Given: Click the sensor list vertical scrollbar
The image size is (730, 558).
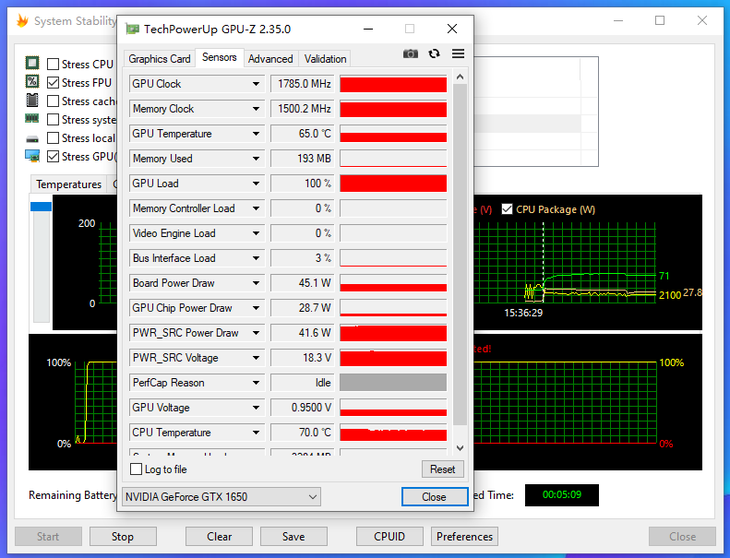Looking at the screenshot, I should click(x=460, y=250).
